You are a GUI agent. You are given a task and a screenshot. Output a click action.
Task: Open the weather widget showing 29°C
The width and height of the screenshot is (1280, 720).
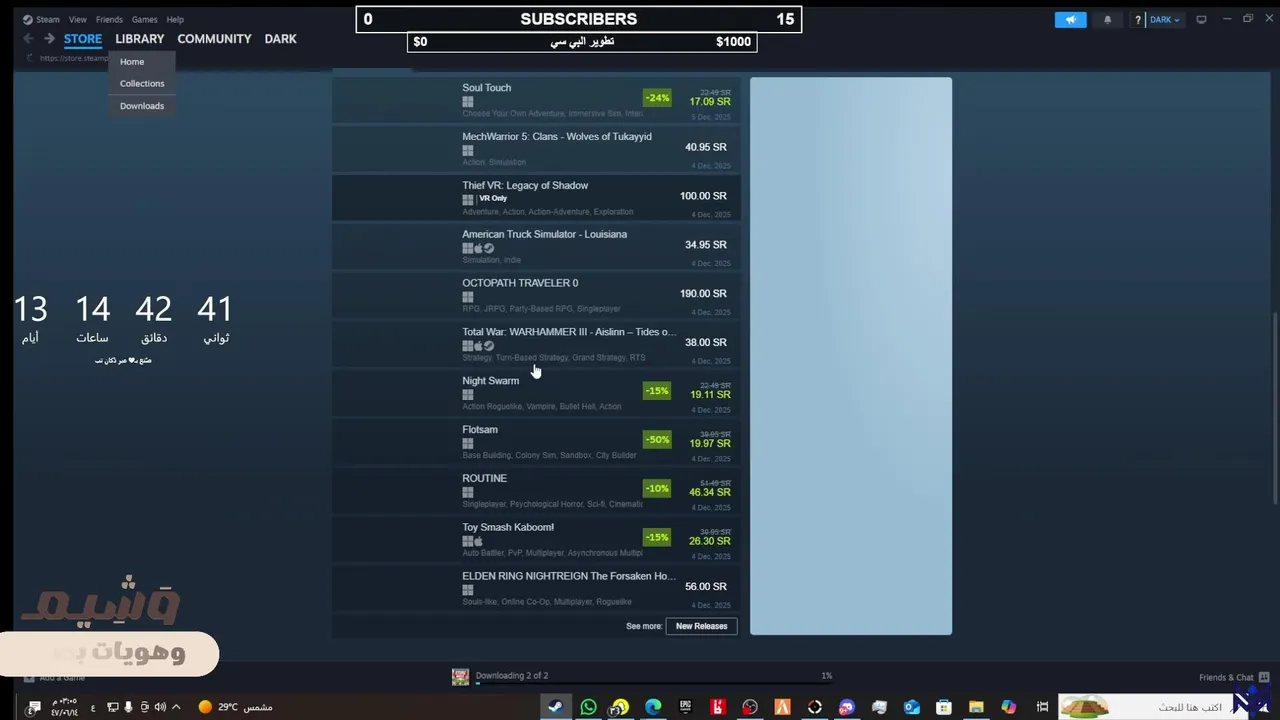(x=235, y=707)
